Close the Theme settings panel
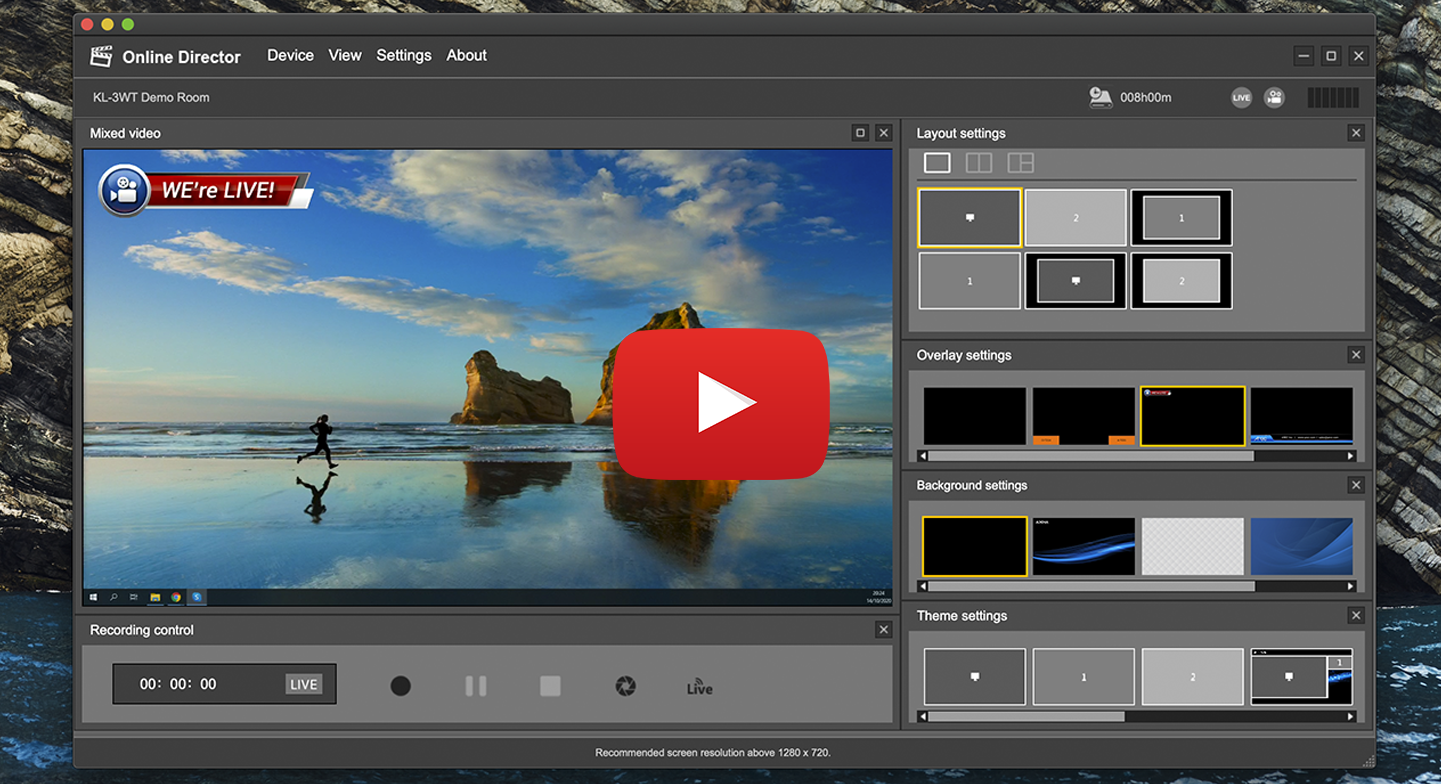This screenshot has height=784, width=1441. 1356,616
